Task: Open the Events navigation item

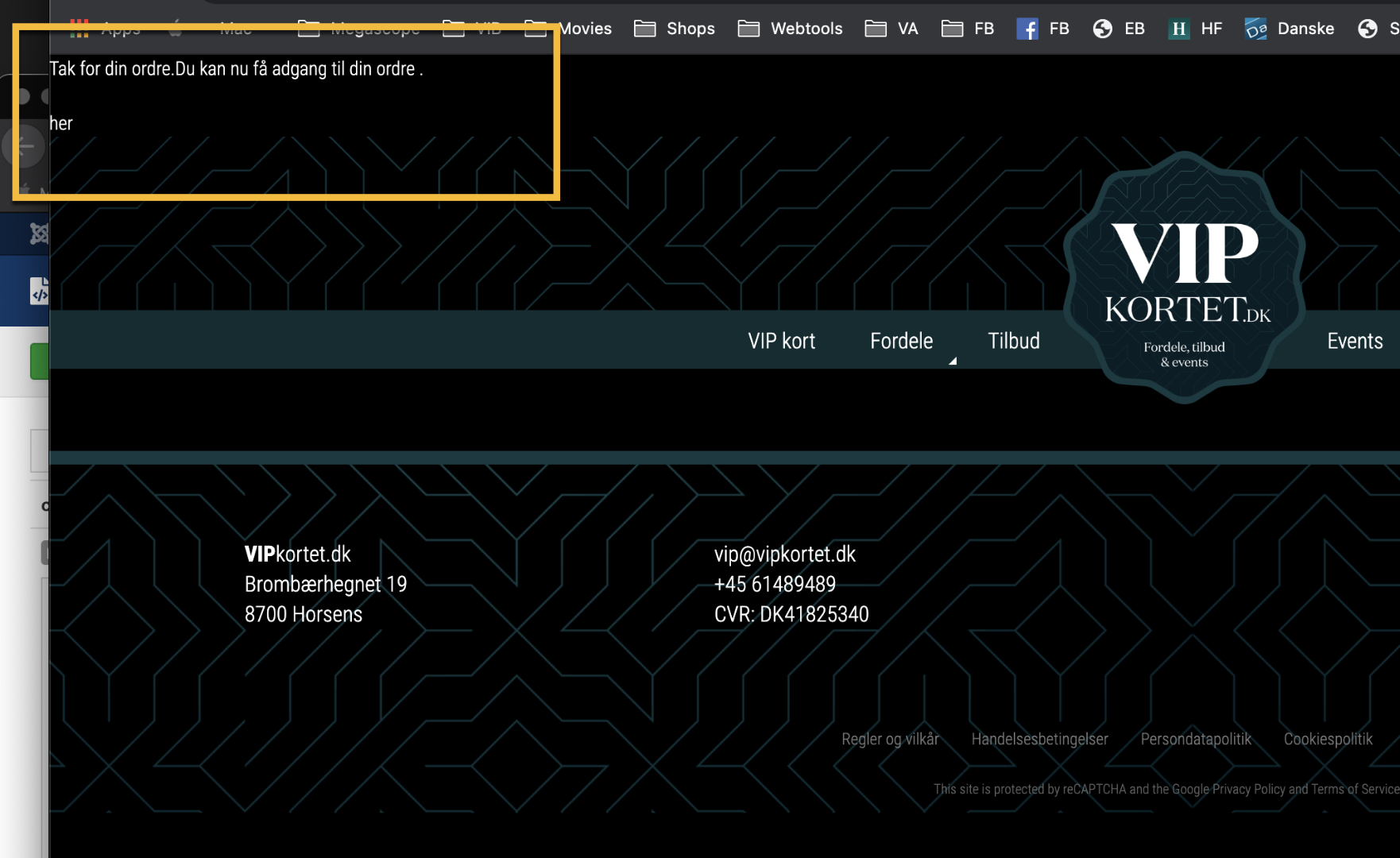Action: pyautogui.click(x=1355, y=341)
